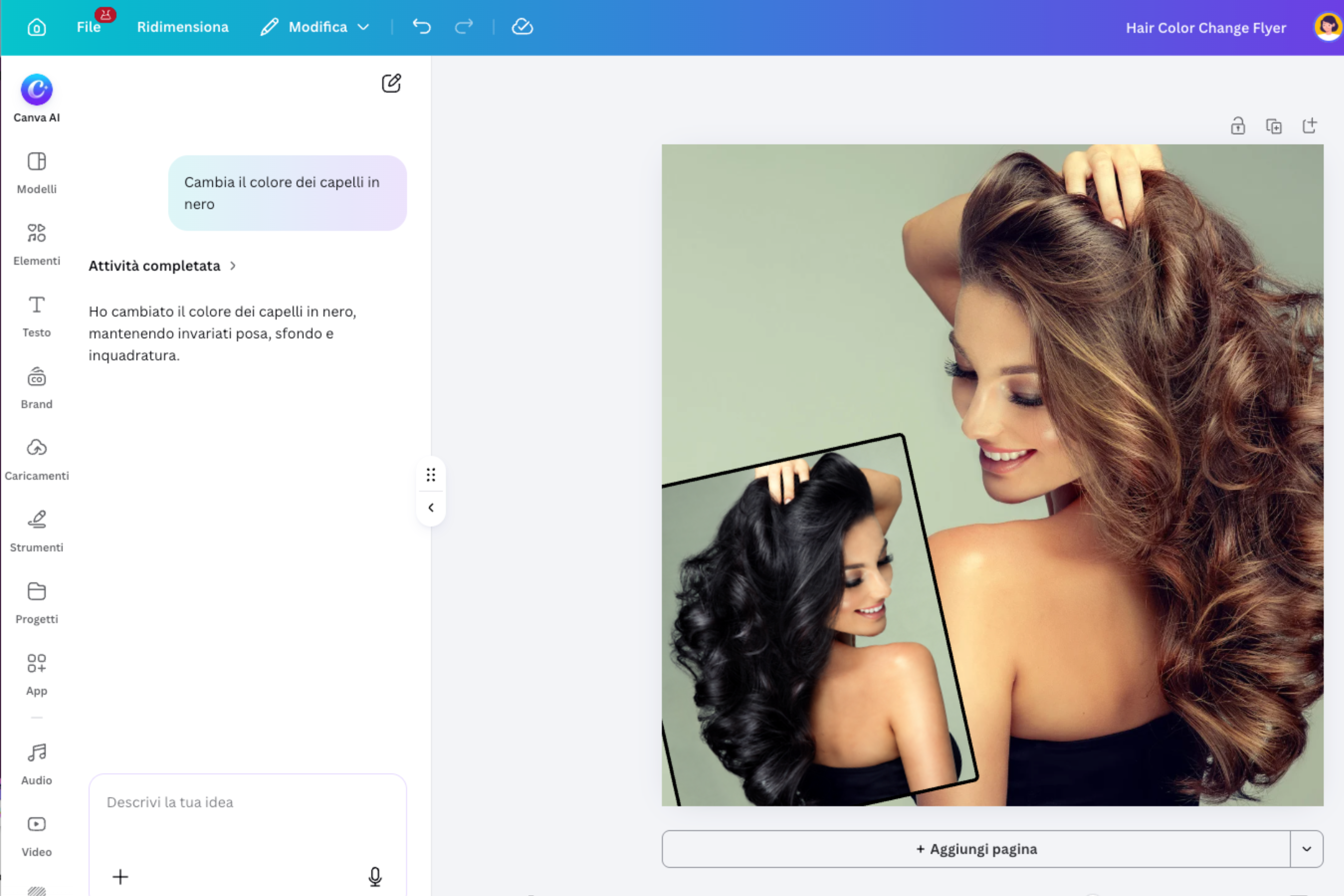Select the black-haired inset photo on canvas
This screenshot has height=896, width=1344.
pyautogui.click(x=817, y=623)
